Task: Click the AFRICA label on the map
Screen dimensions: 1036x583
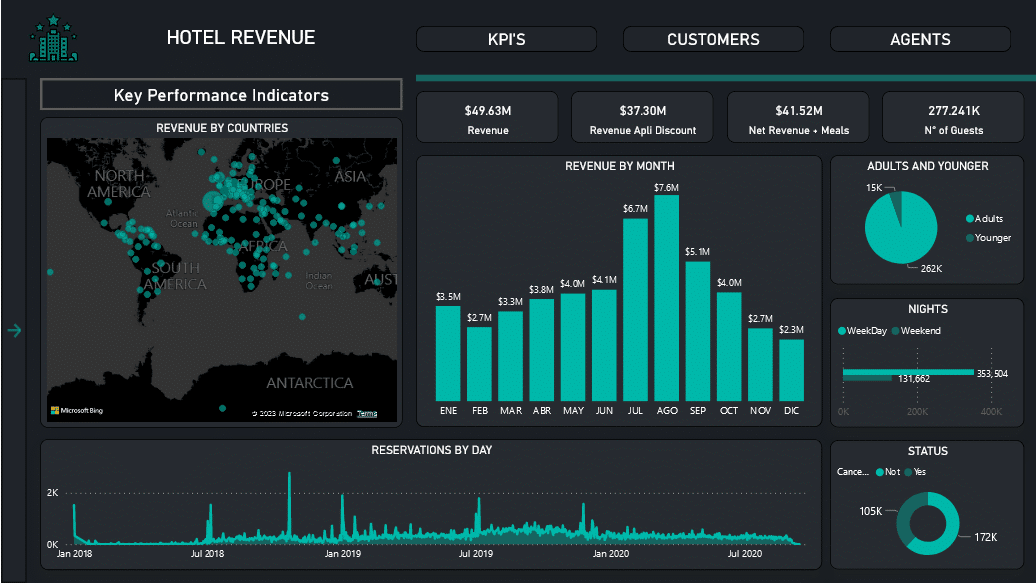Action: point(262,247)
